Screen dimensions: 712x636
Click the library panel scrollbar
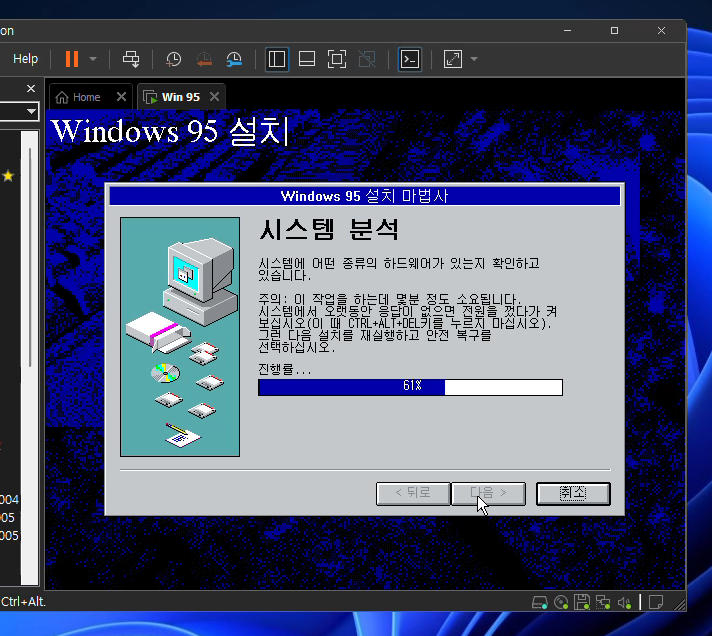(x=30, y=256)
